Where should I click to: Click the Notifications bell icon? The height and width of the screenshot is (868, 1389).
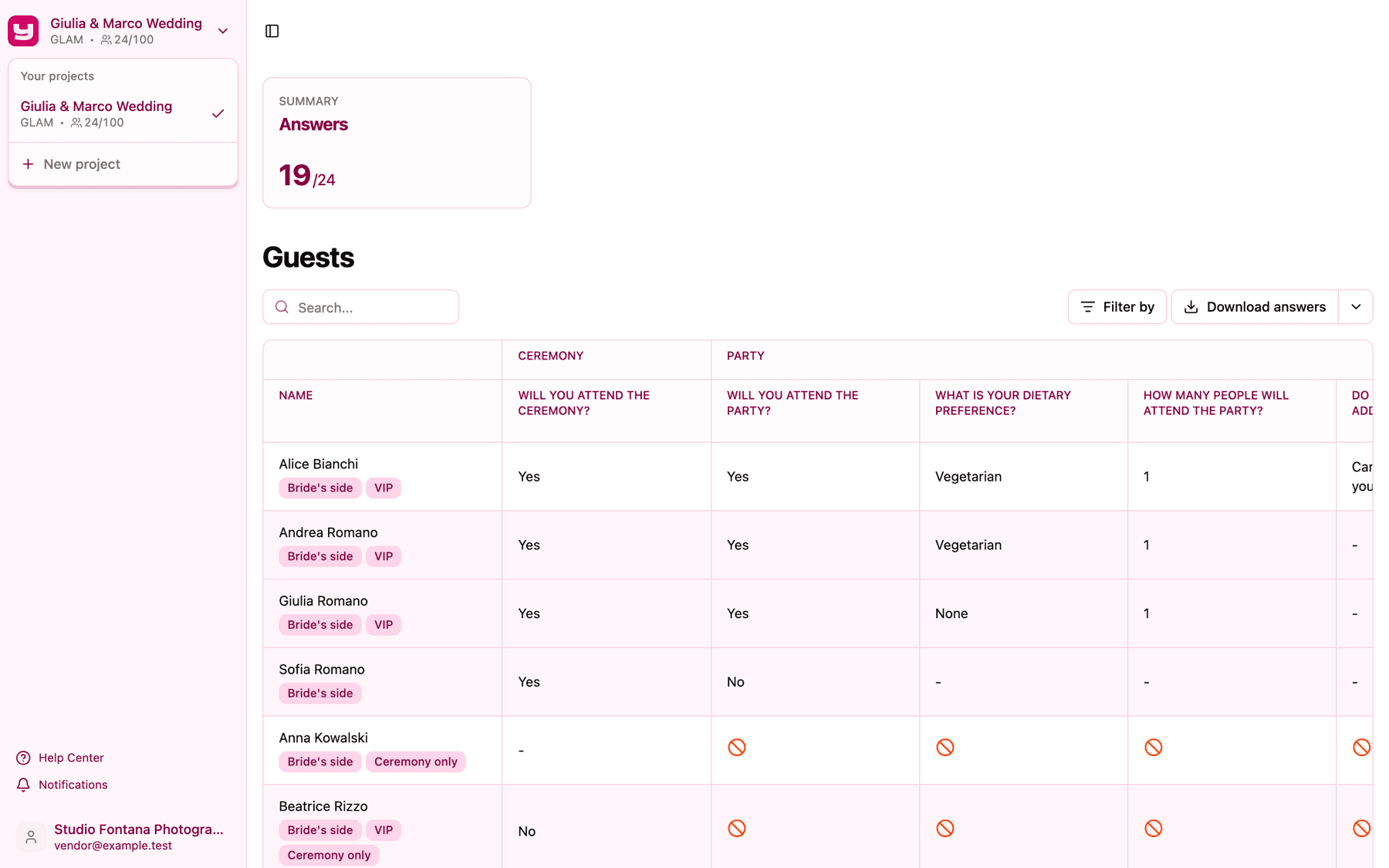coord(23,785)
